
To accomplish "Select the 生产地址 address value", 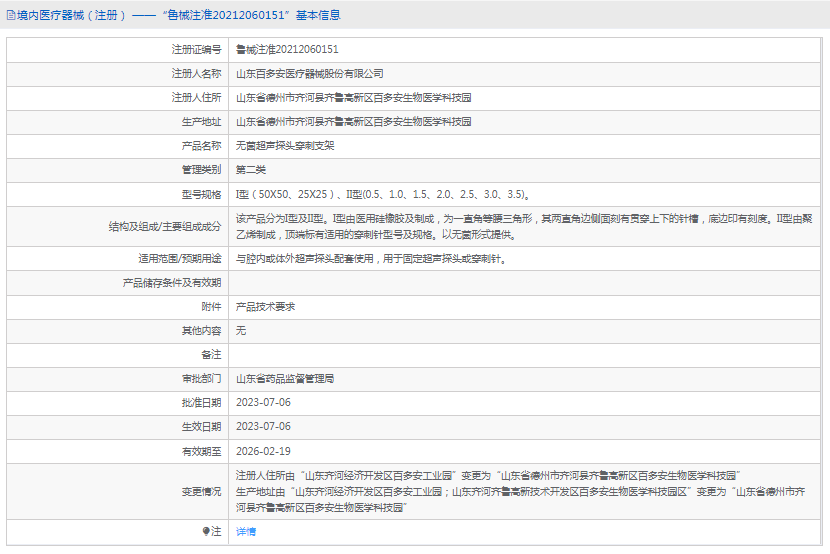I will (x=354, y=122).
